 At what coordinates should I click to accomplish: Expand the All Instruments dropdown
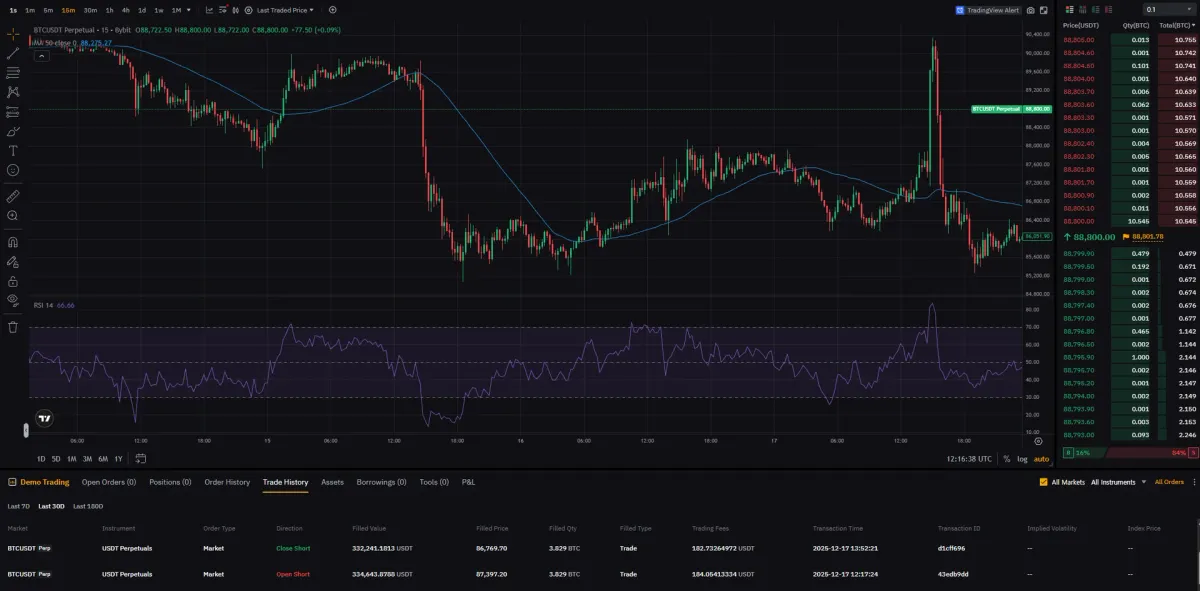coord(1117,482)
